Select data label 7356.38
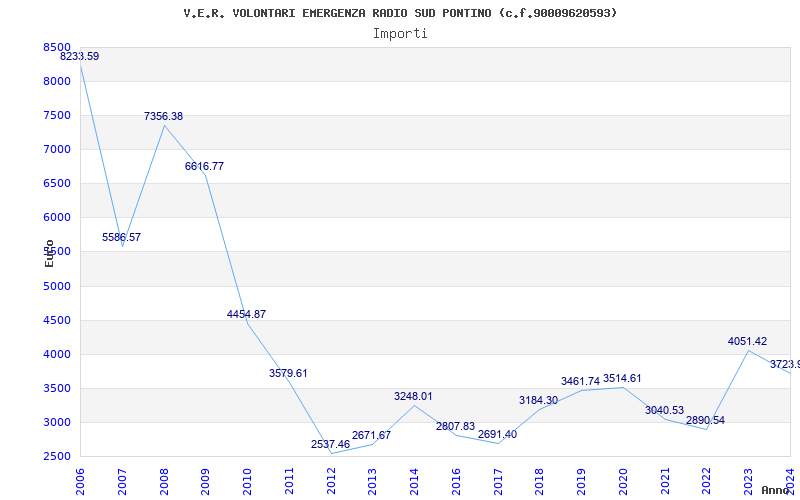The image size is (800, 500). click(x=163, y=116)
